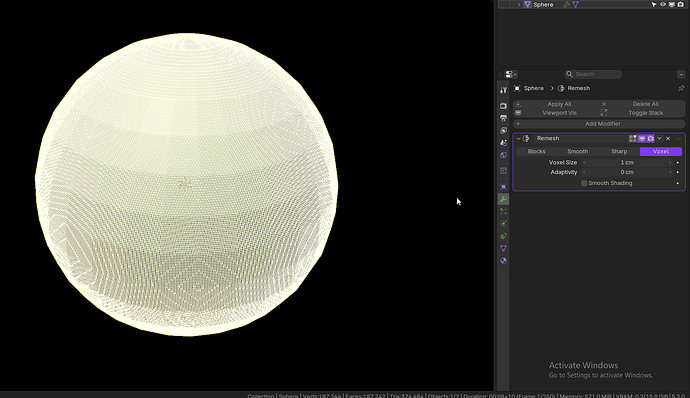690x398 pixels.
Task: Toggle Sphere viewport display monitor icon in outliner
Action: 672,4
